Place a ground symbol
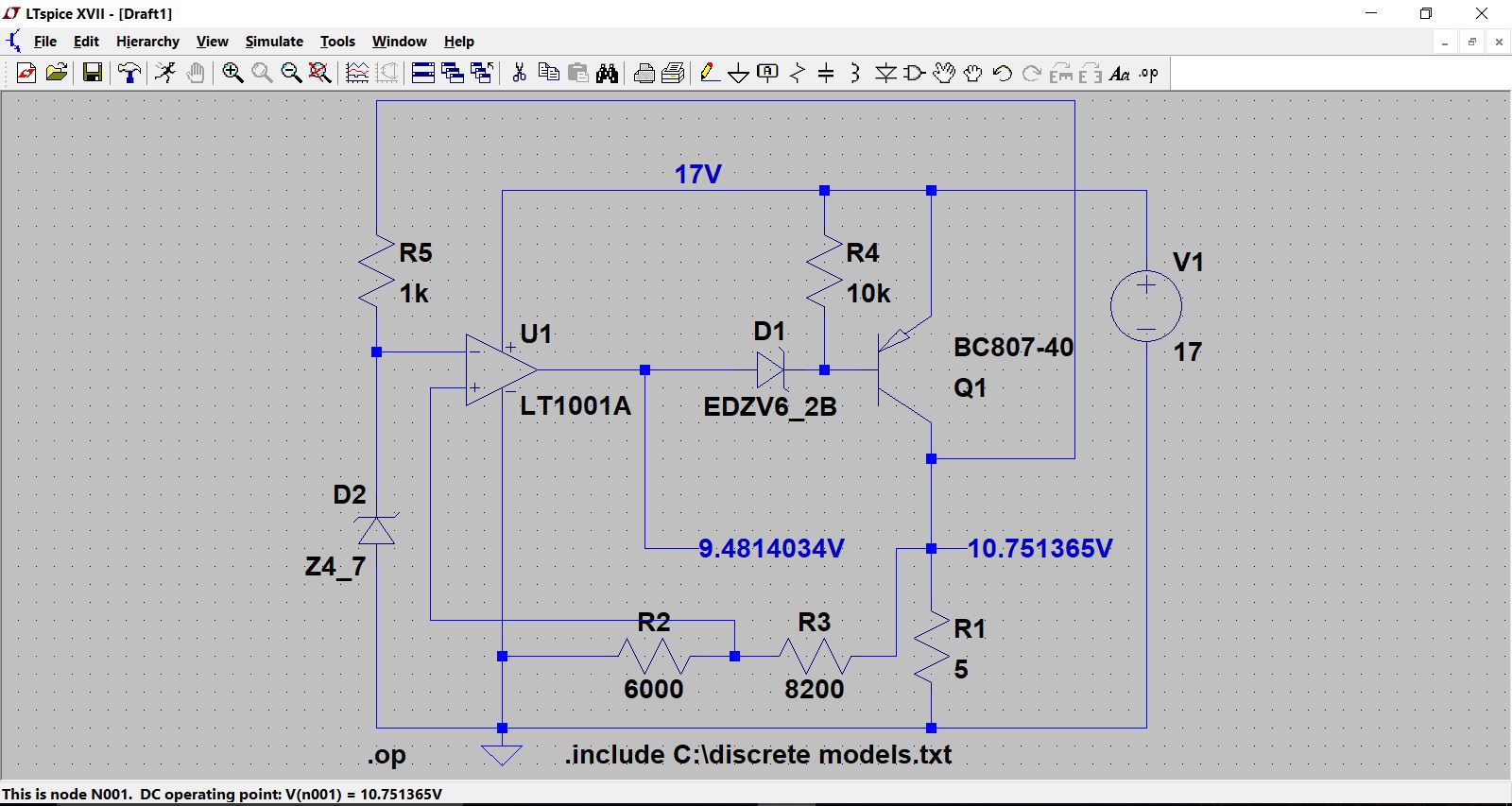Viewport: 1512px width, 806px height. point(739,73)
